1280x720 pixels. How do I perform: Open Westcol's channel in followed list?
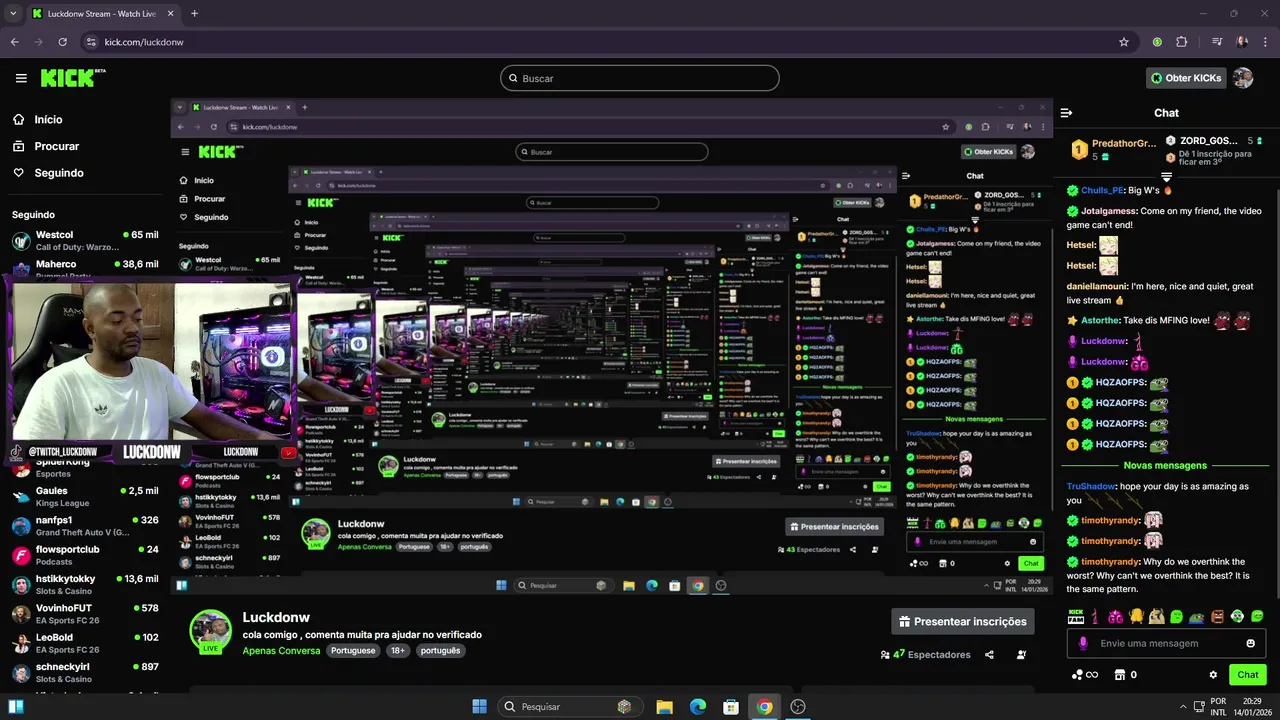tap(85, 241)
